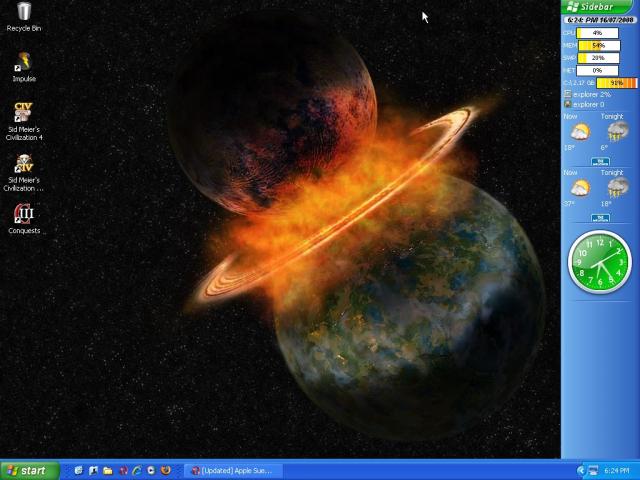Image resolution: width=640 pixels, height=480 pixels.
Task: Click the C: drive usage bar
Action: click(617, 83)
